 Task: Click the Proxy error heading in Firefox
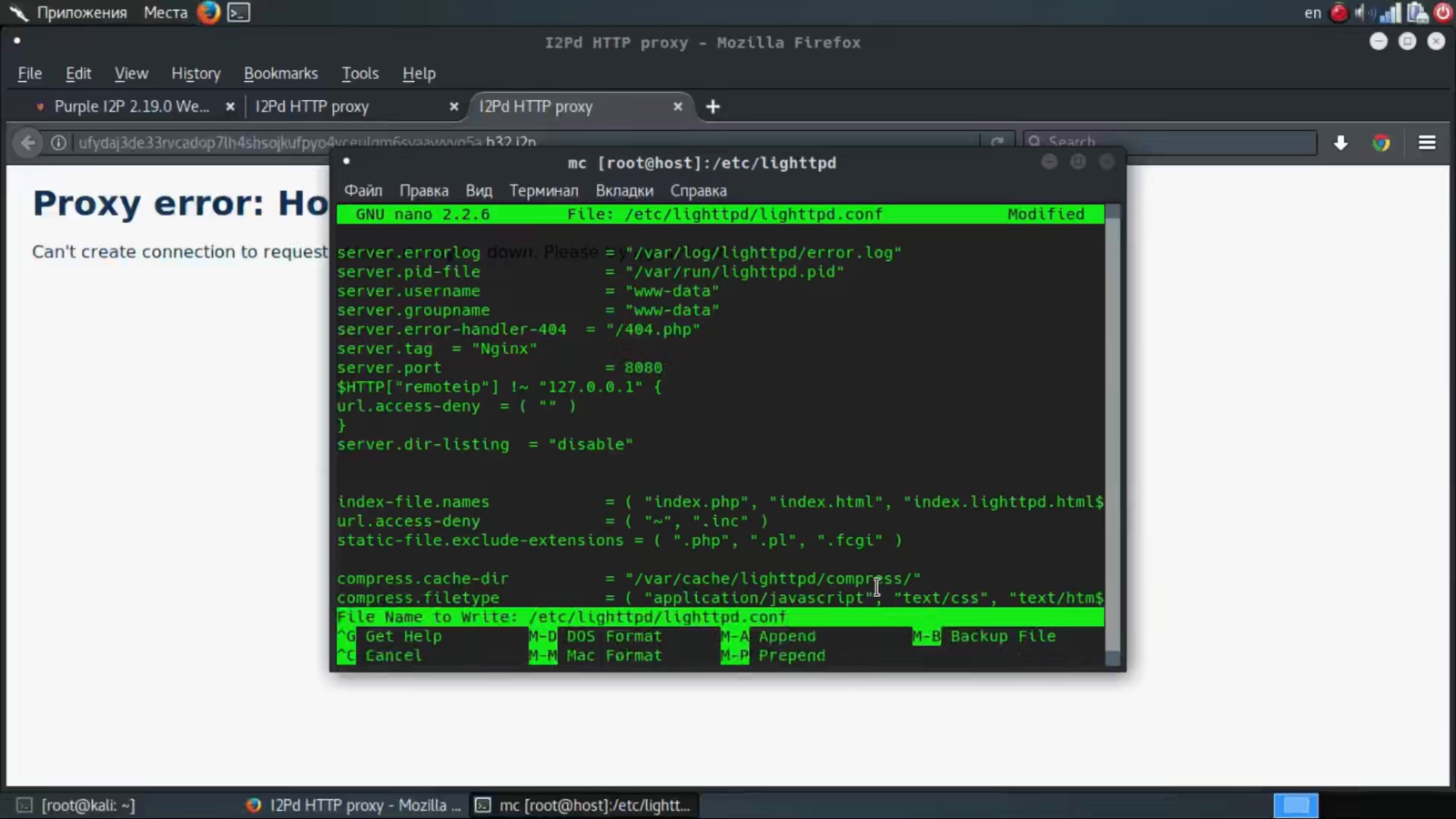180,203
